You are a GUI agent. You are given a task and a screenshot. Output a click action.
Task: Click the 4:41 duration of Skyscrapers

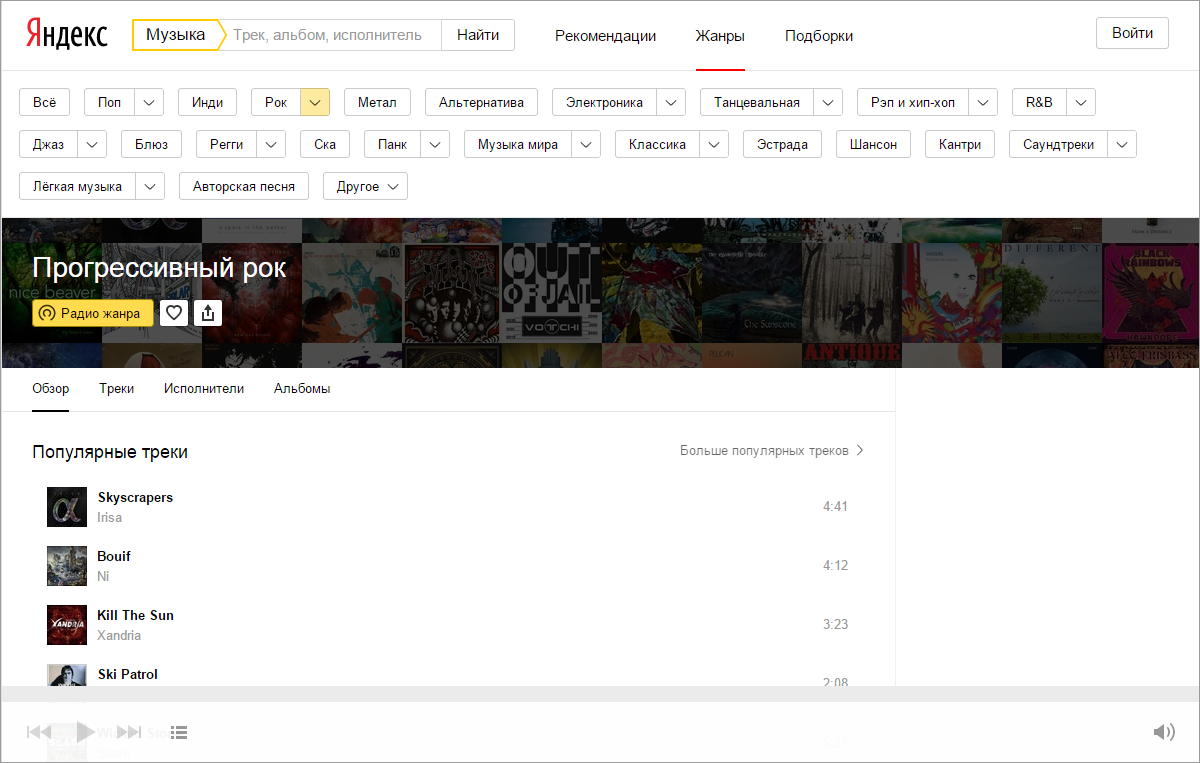(x=835, y=507)
